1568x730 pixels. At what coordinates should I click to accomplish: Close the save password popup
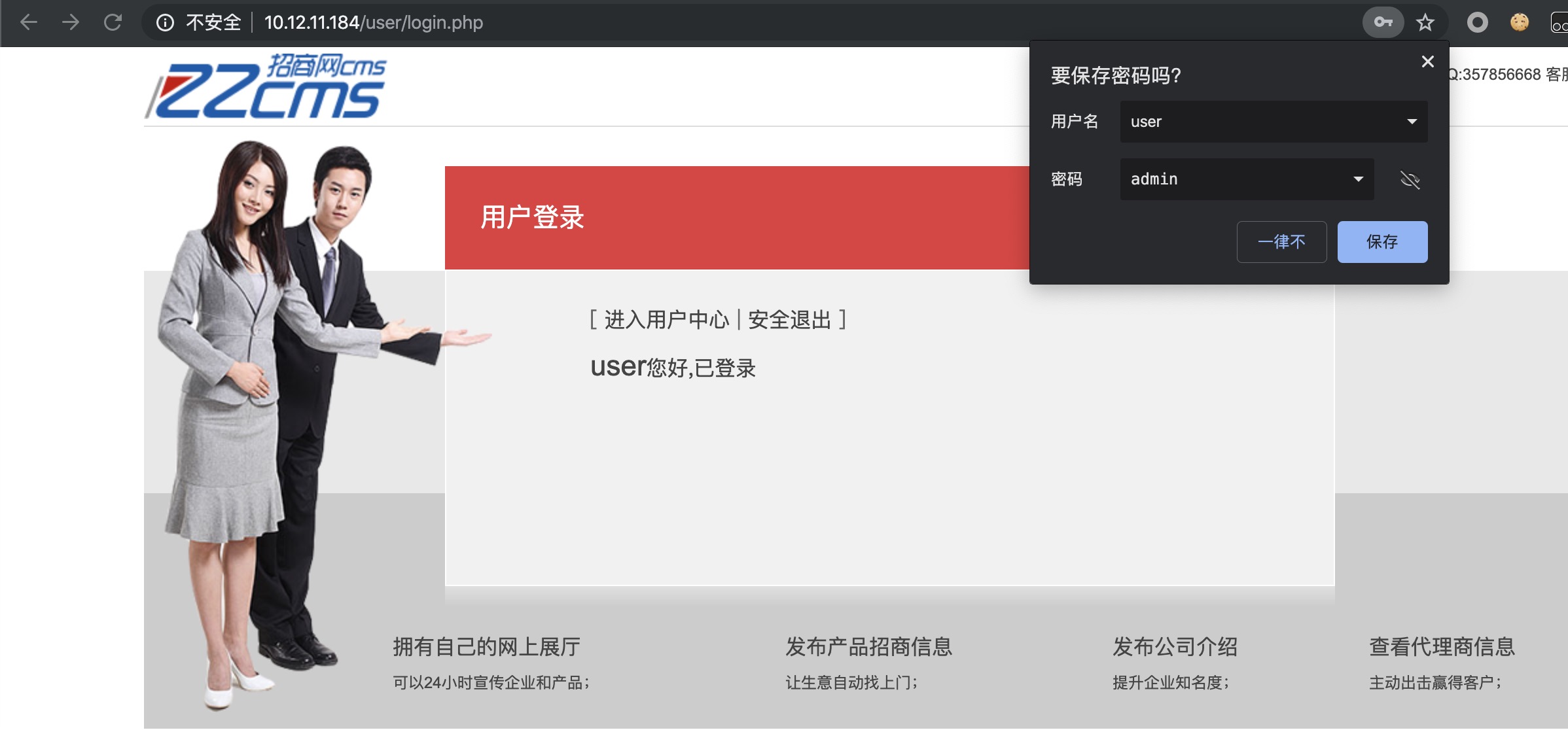coord(1427,61)
